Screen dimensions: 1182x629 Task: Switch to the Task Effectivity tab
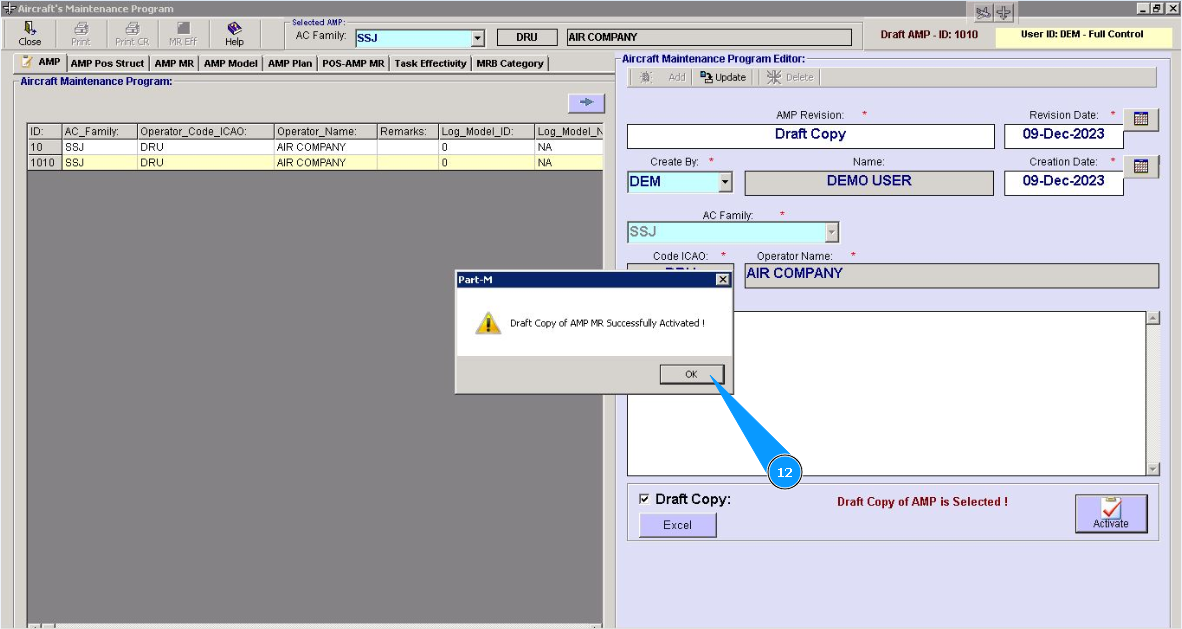pos(430,63)
